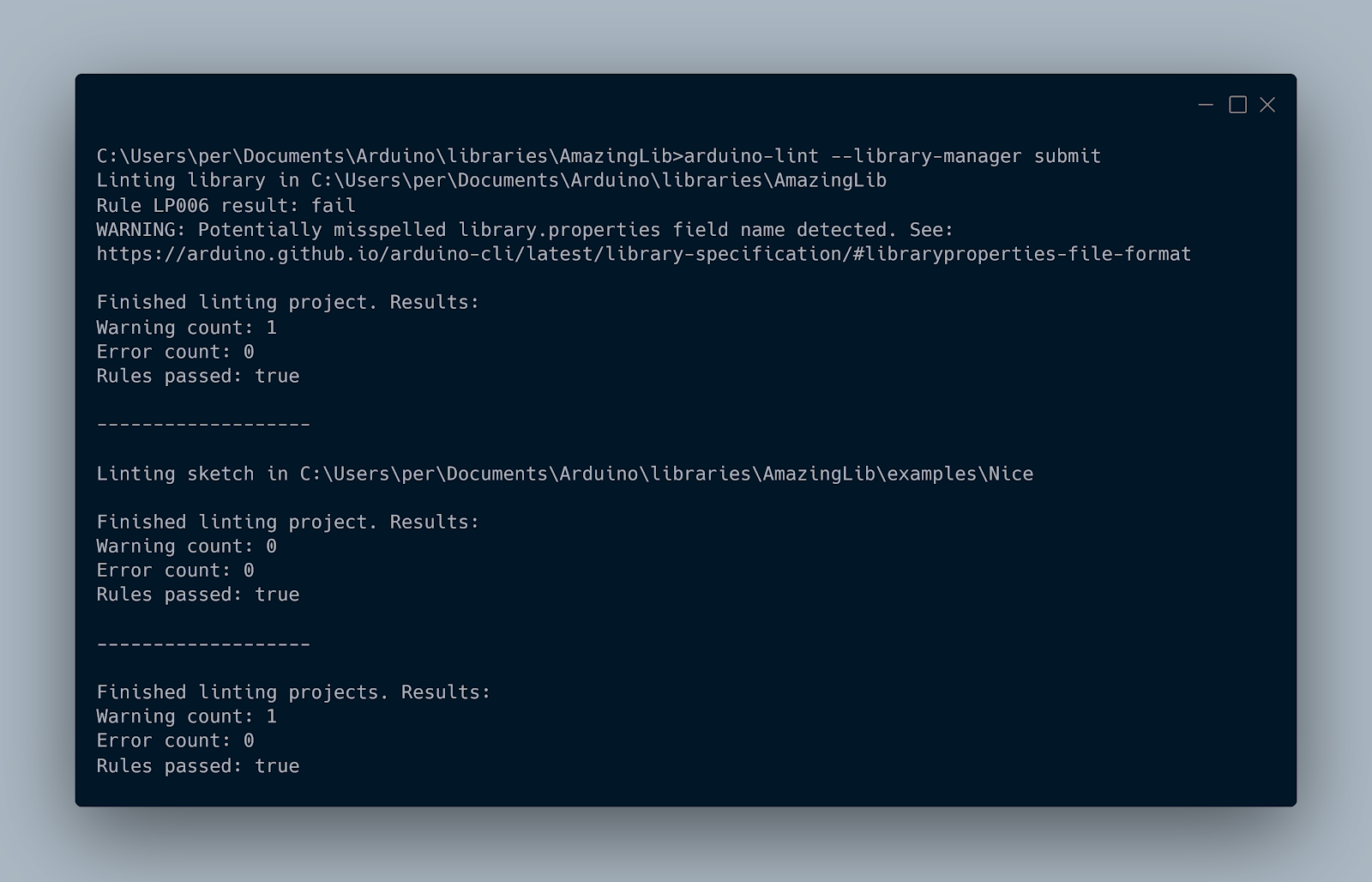The image size is (1372, 882).
Task: Click first 'Error count: 0' line
Action: [175, 352]
